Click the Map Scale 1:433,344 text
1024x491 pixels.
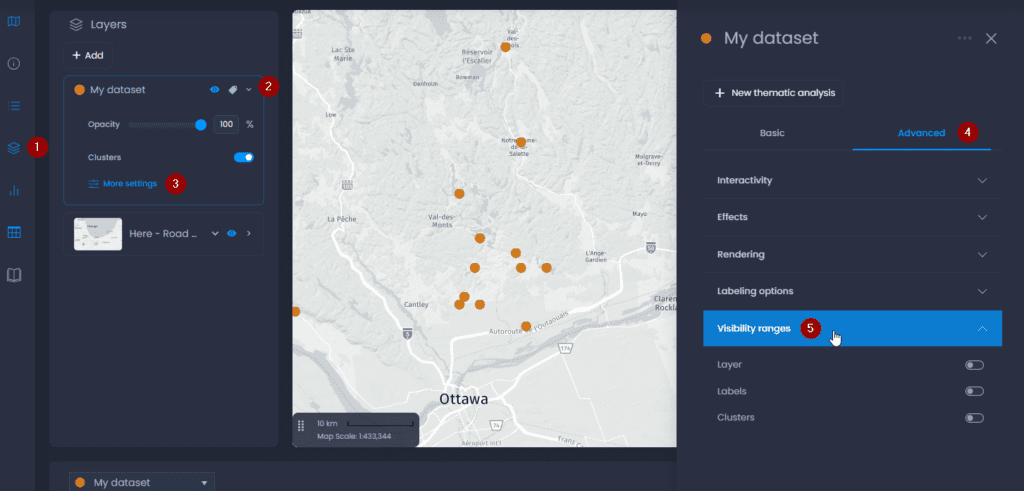[354, 436]
